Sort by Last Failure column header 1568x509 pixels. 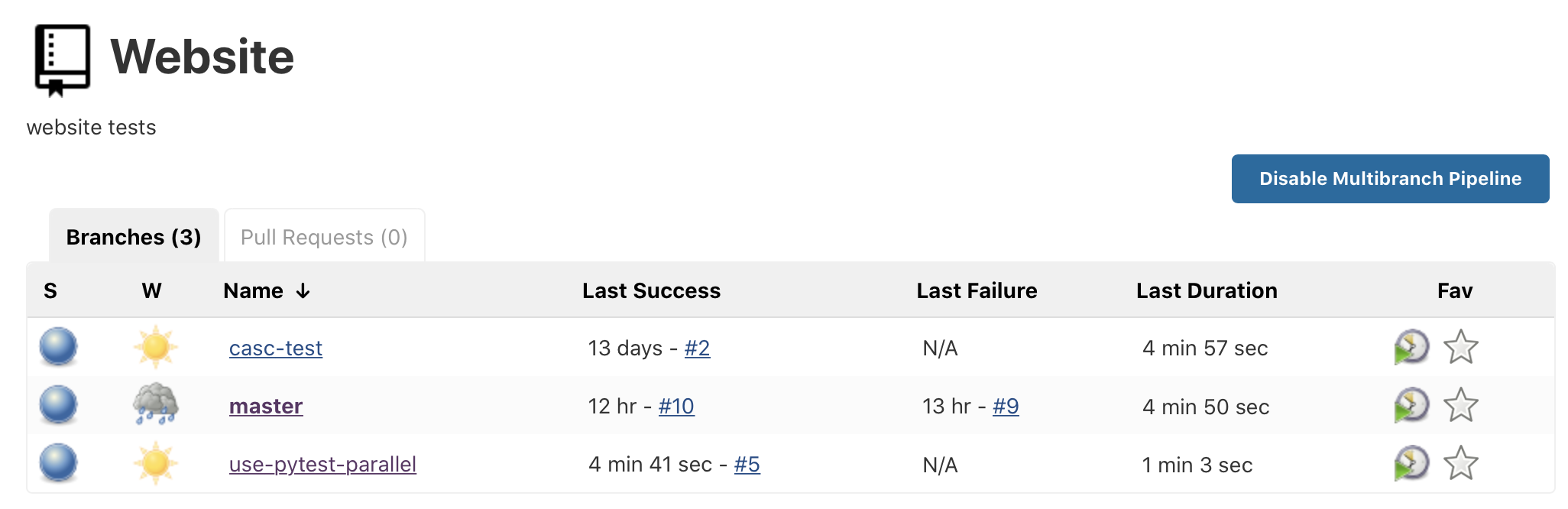click(977, 290)
